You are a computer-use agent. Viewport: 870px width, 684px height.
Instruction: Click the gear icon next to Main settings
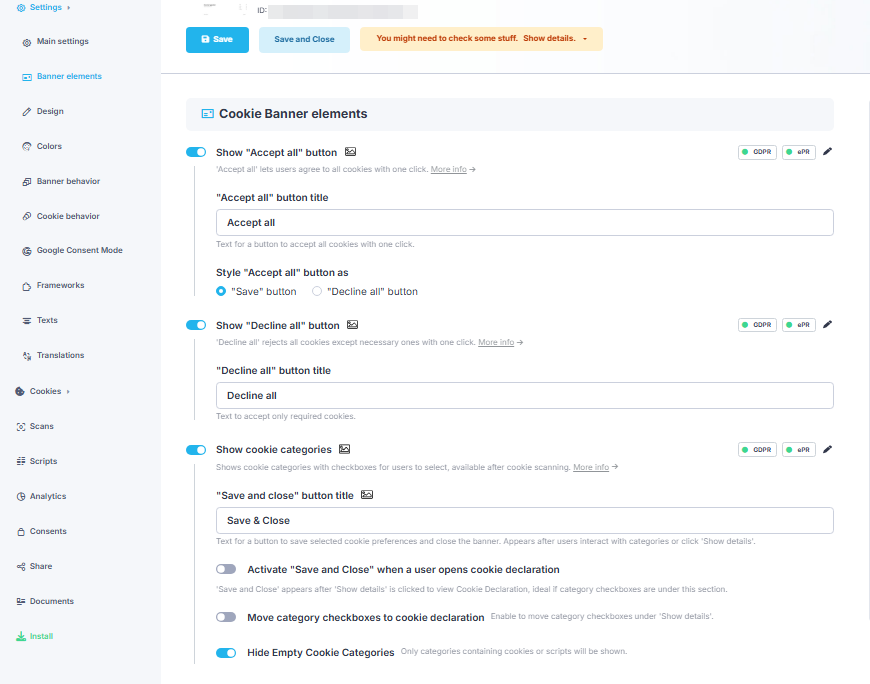[27, 42]
